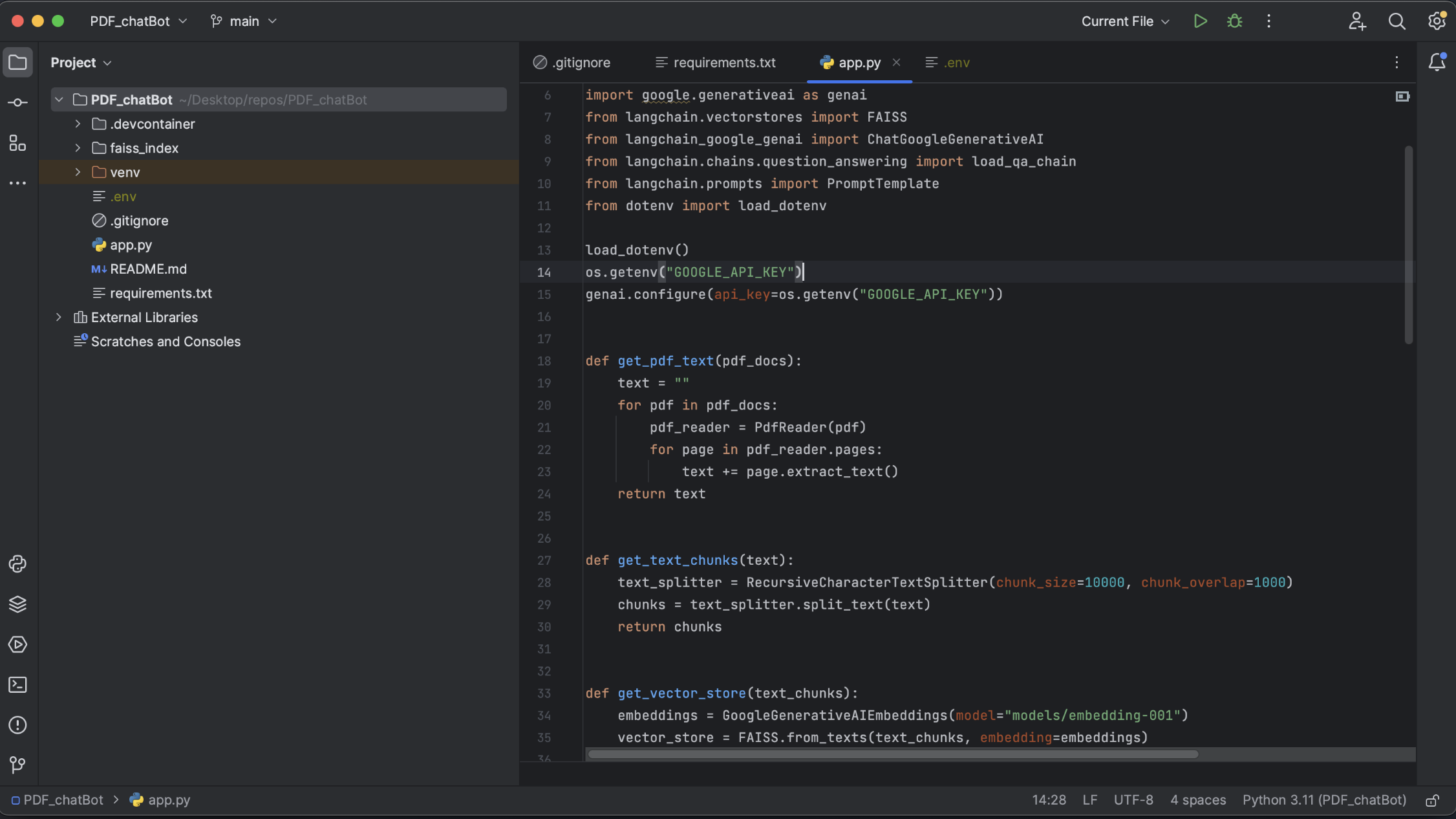
Task: Open the more actions menu next to Debug
Action: coord(1269,21)
